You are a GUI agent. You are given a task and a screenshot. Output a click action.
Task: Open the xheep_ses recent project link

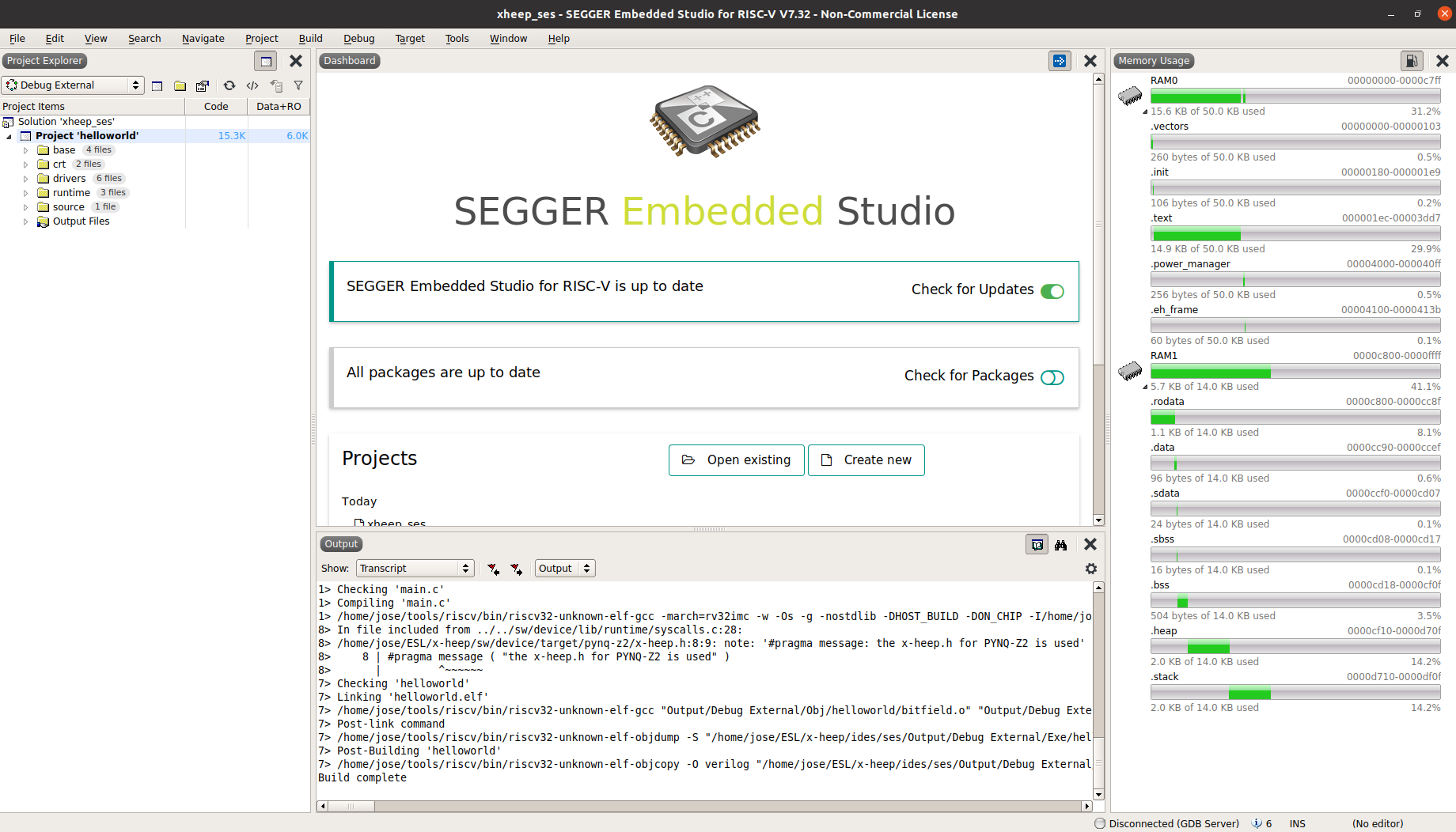pos(396,523)
